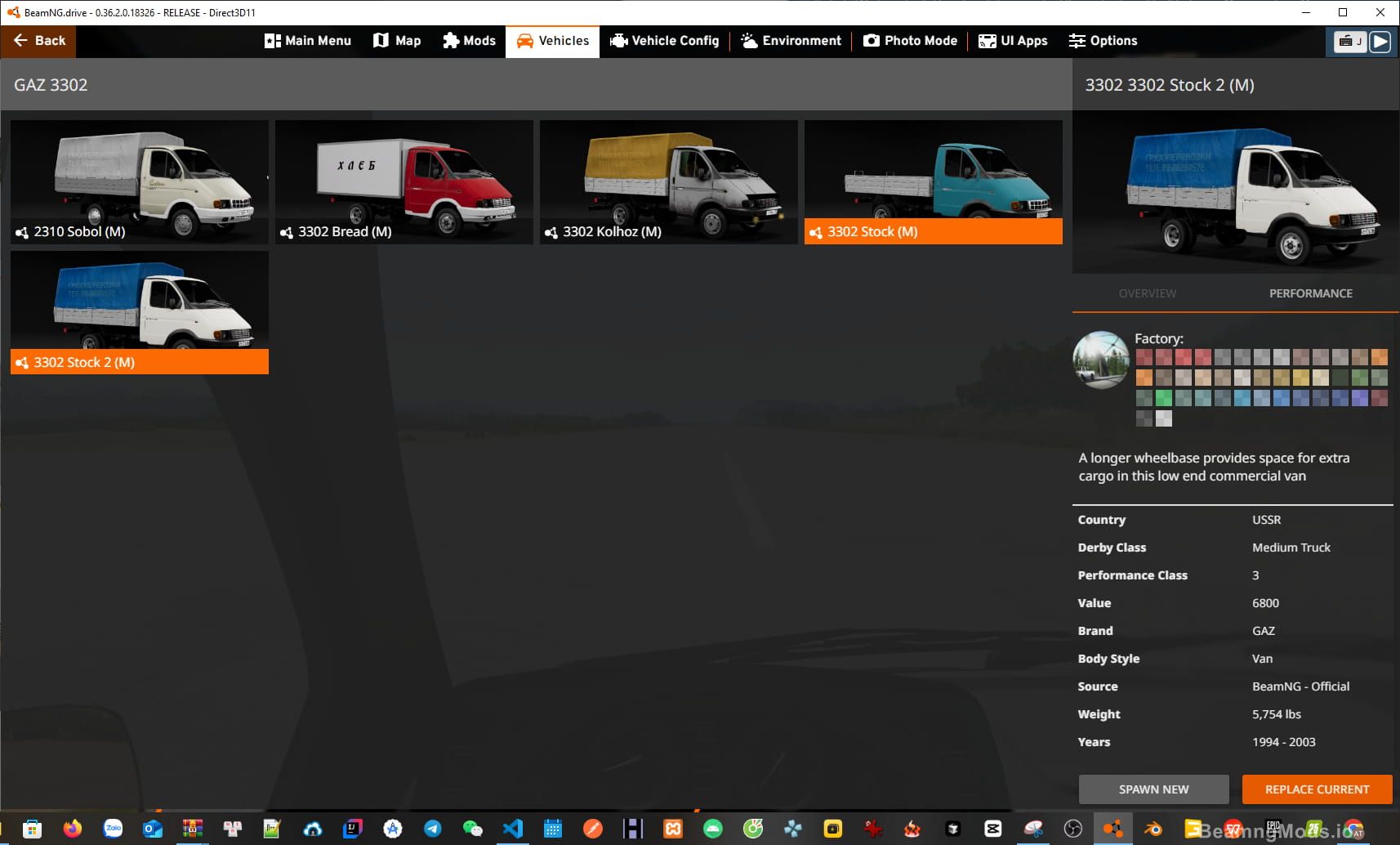The image size is (1400, 845).
Task: Click the '5,754 lbs' weight value
Action: pyautogui.click(x=1277, y=714)
